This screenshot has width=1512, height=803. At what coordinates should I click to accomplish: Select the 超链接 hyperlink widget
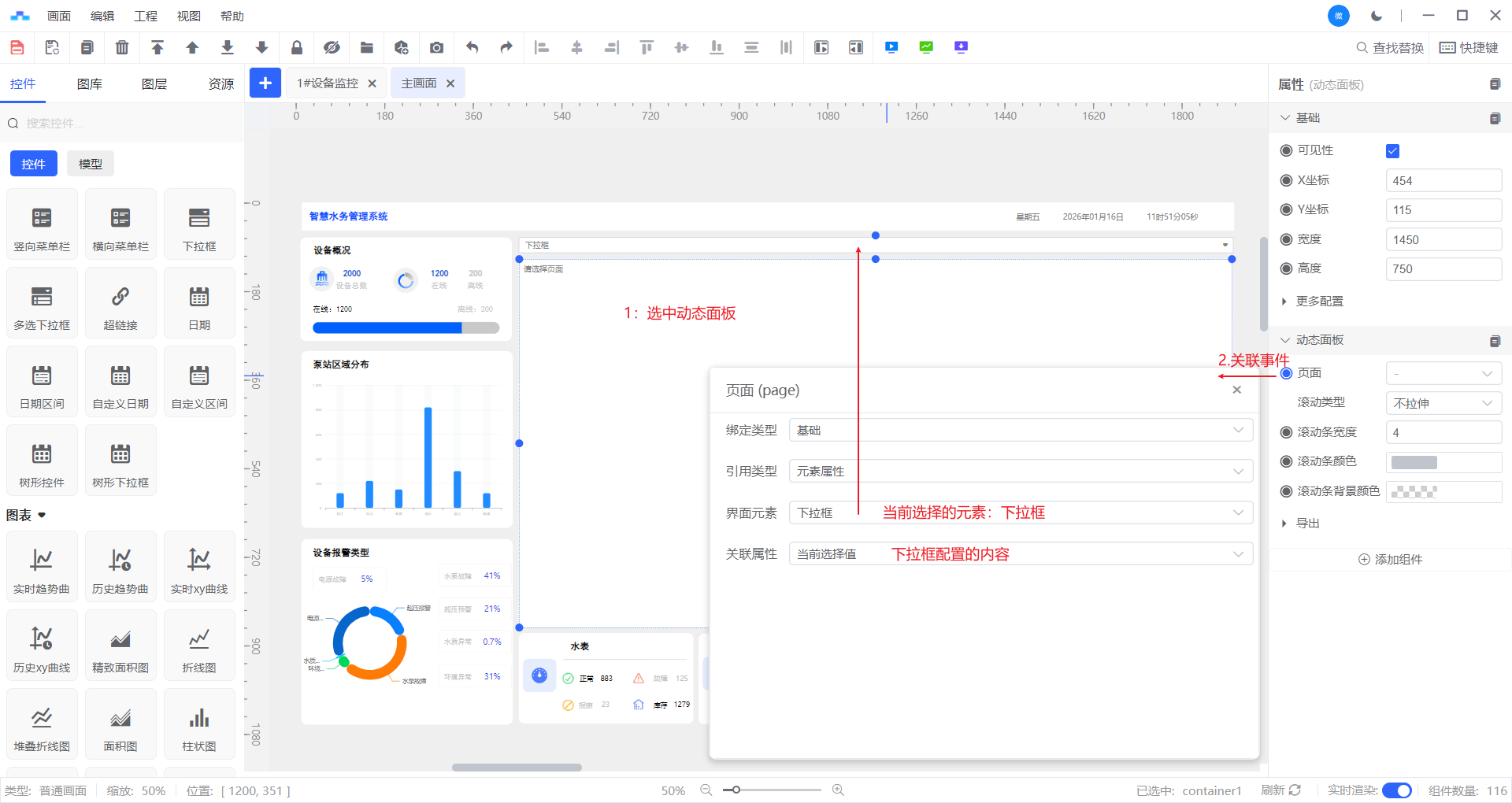pyautogui.click(x=120, y=303)
